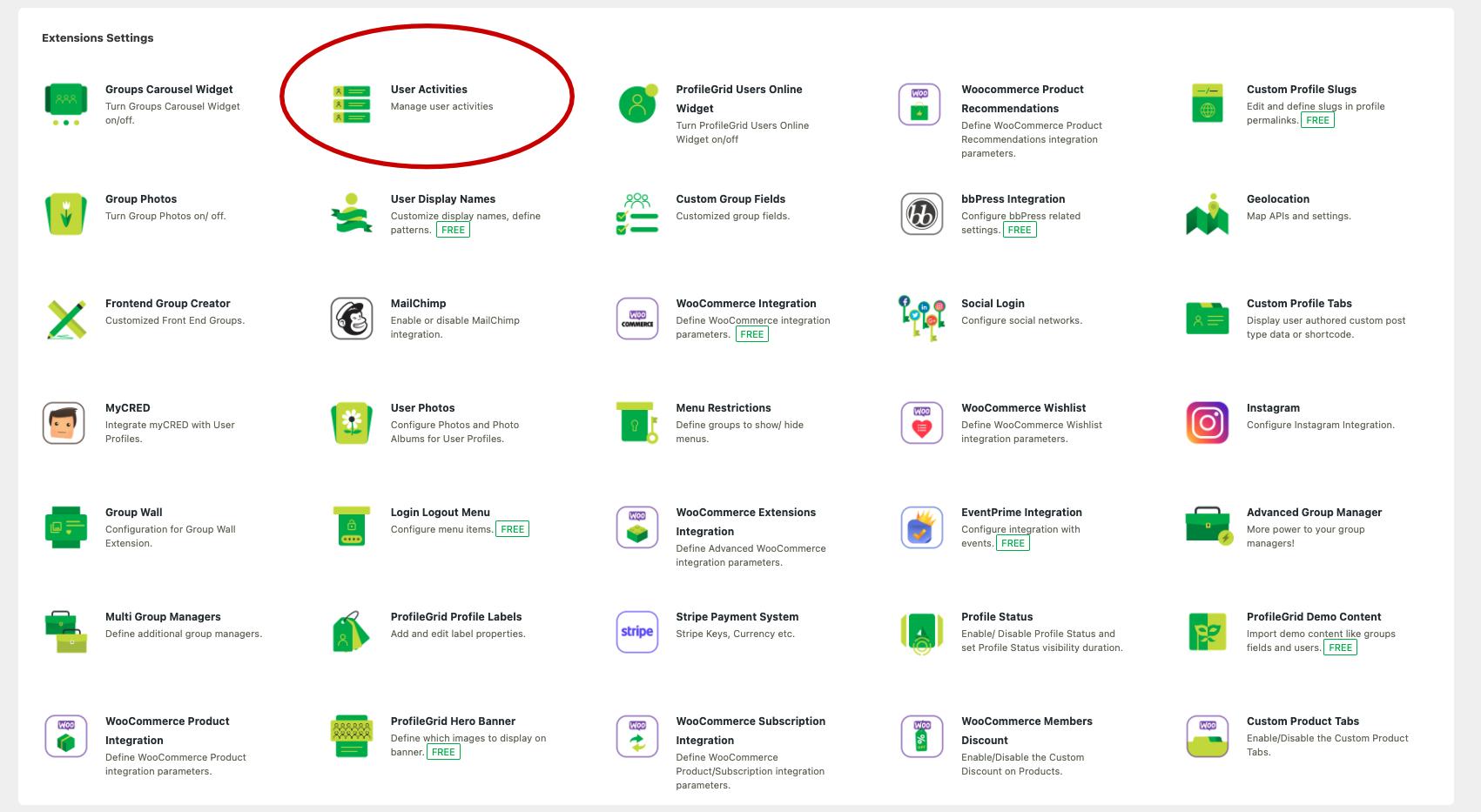Open Advanced Group Manager title link

(1314, 512)
